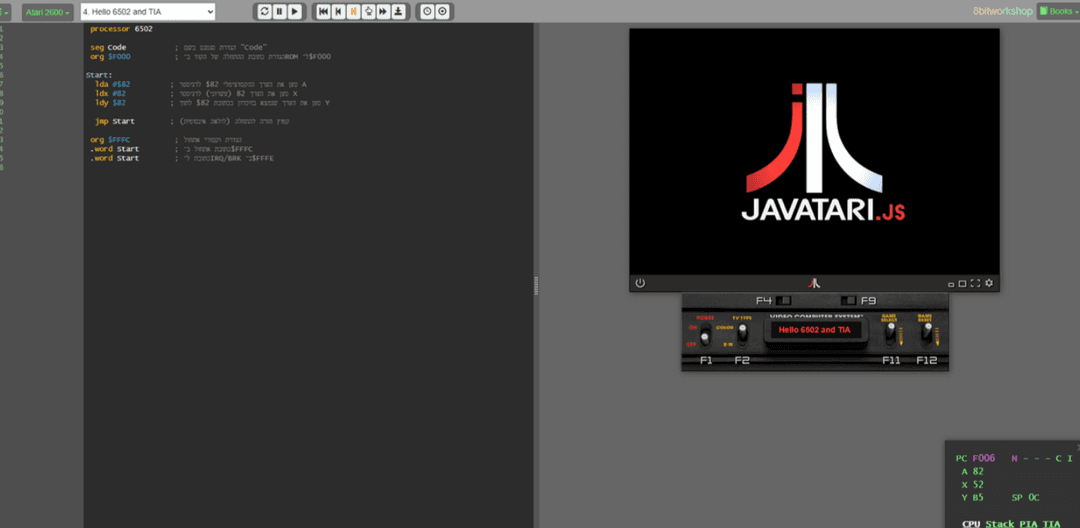1080x528 pixels.
Task: Click the 'ldx #82' instruction
Action: [x=111, y=94]
